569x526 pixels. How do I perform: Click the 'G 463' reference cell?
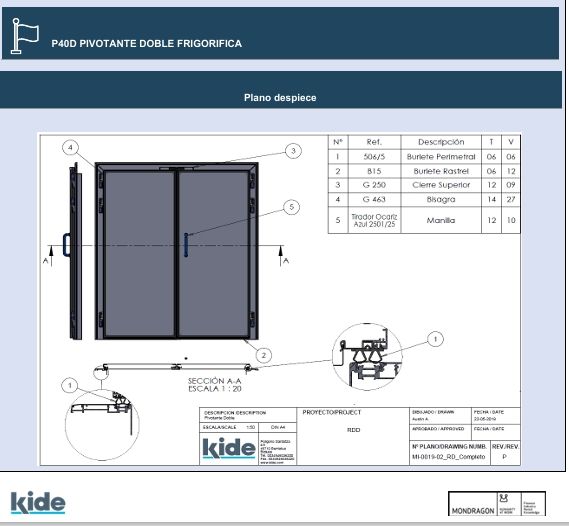[x=374, y=199]
